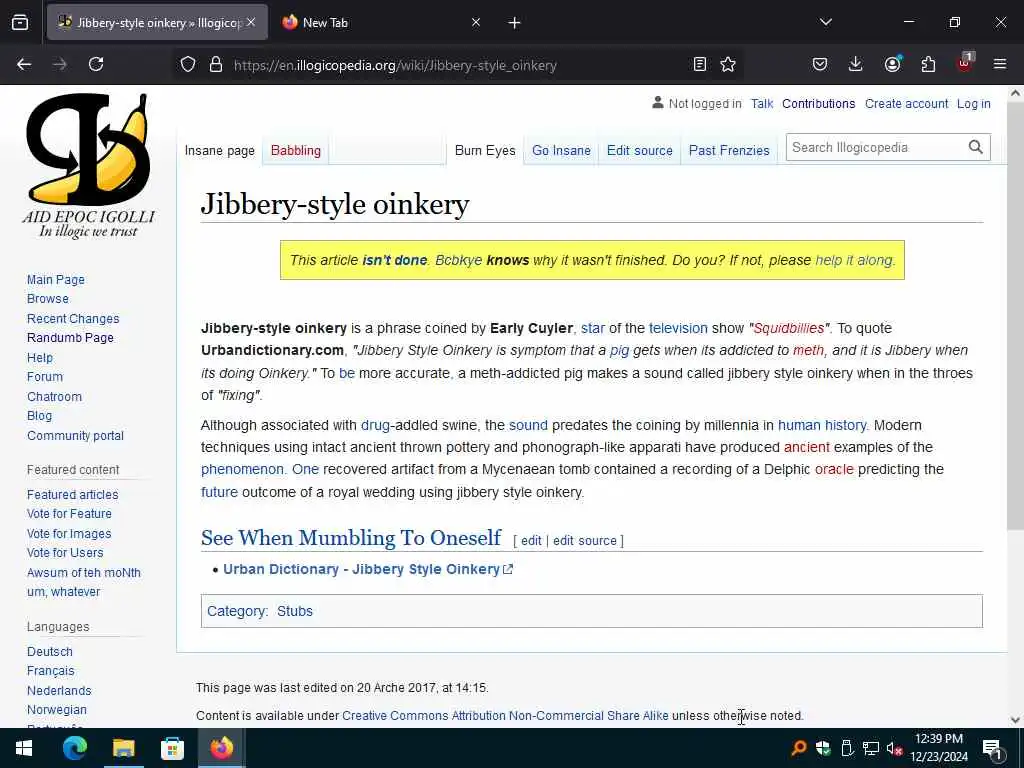Open the Past Frenzies tab
Viewport: 1024px width, 768px height.
[729, 151]
